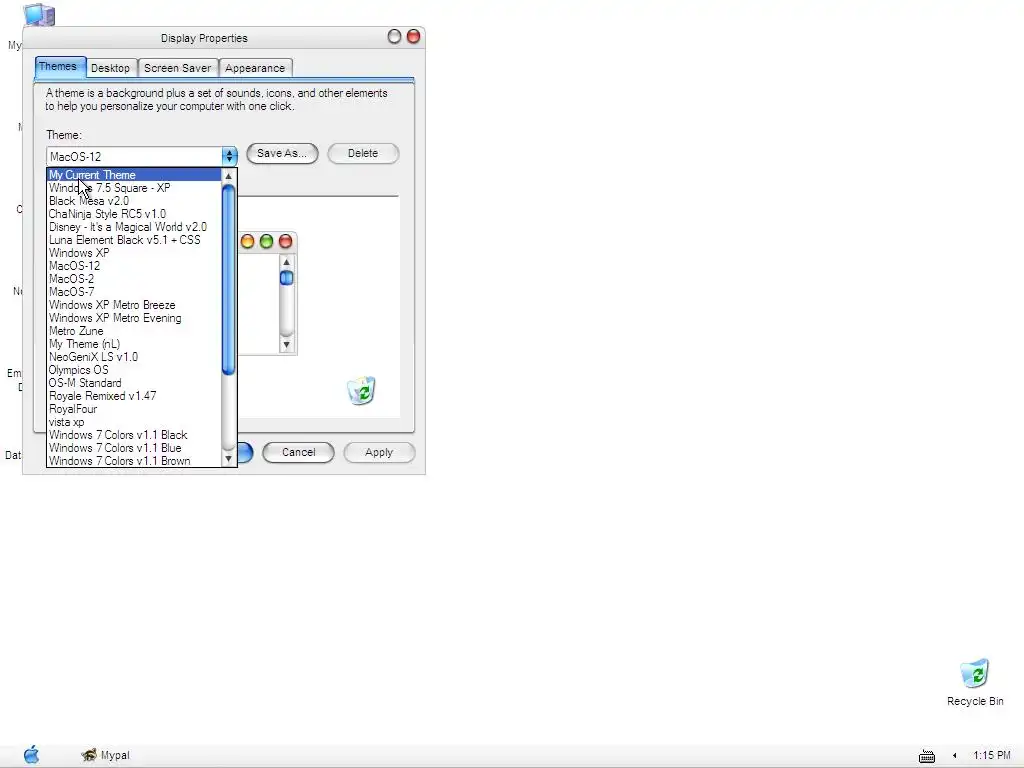Click recycle bin icon in theme preview

point(362,391)
